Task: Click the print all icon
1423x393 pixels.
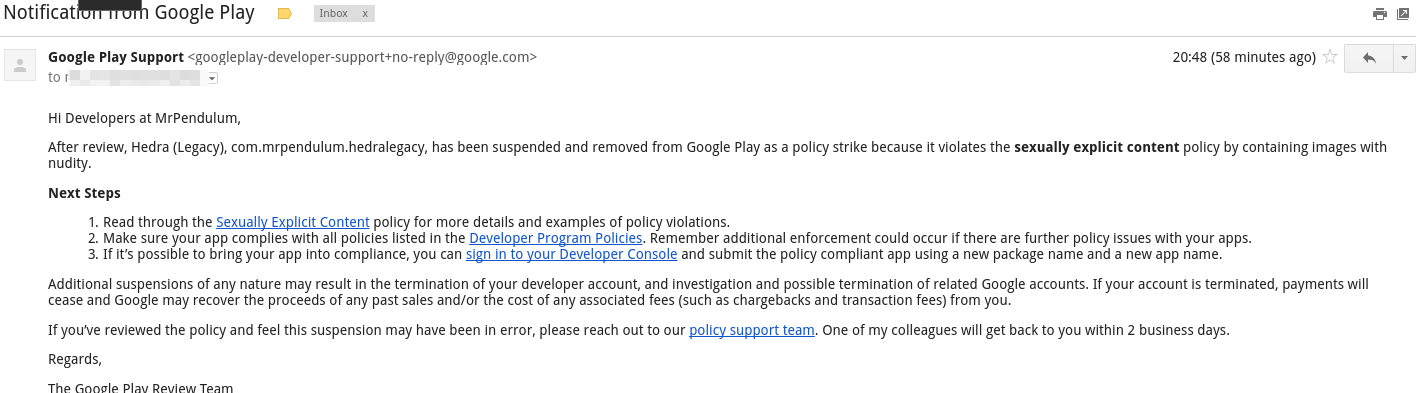Action: pos(1380,14)
